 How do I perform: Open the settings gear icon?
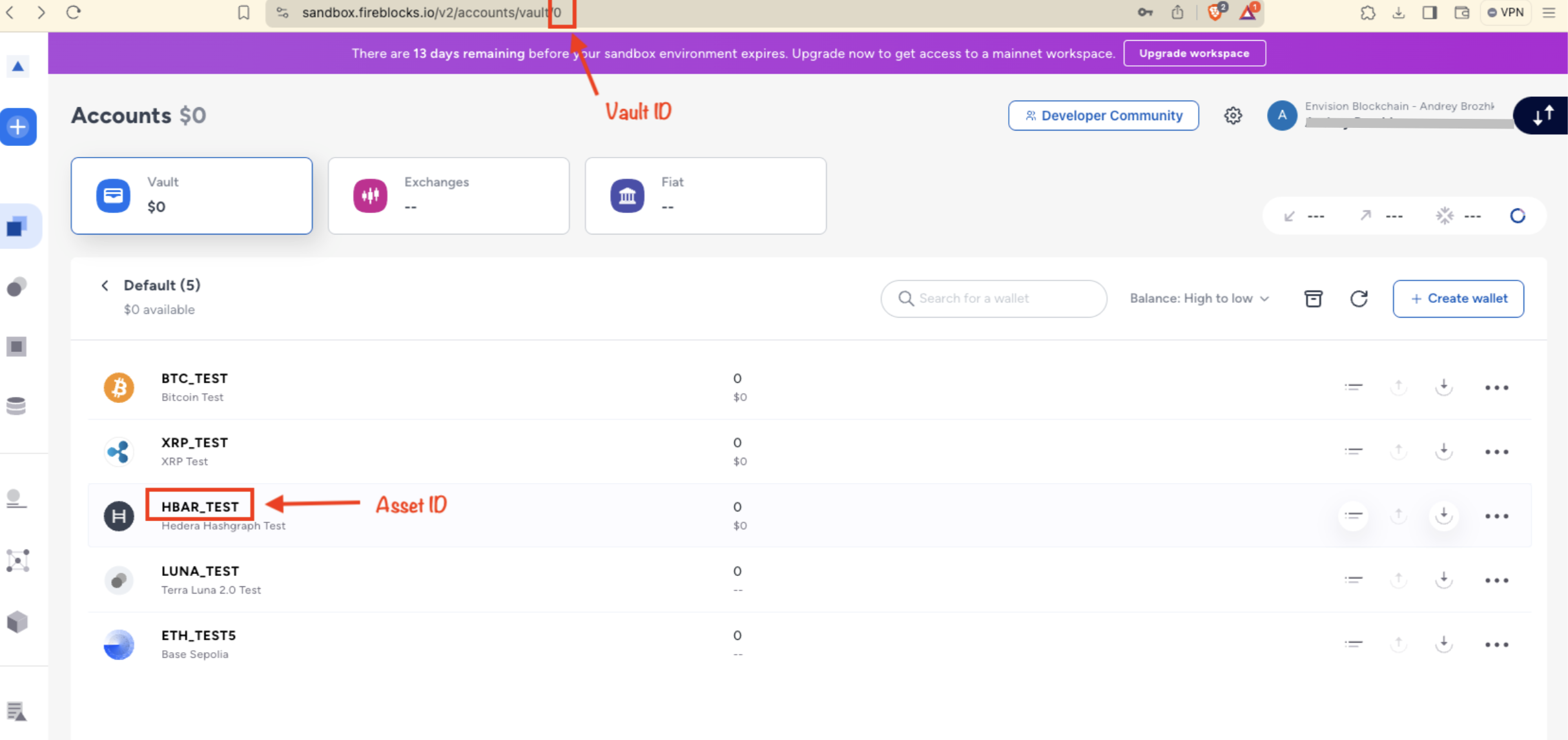pos(1233,116)
